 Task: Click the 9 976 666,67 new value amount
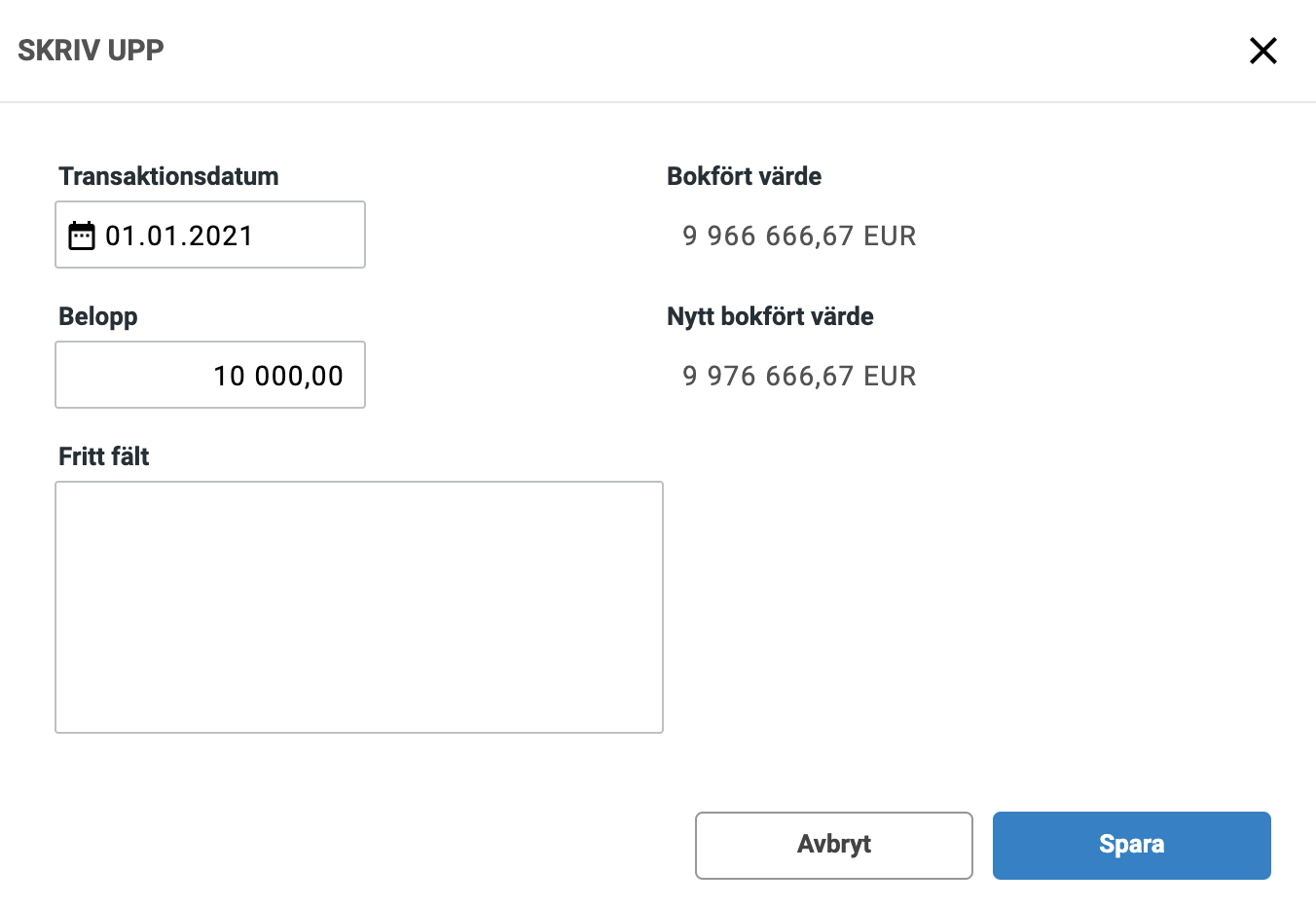(x=768, y=376)
